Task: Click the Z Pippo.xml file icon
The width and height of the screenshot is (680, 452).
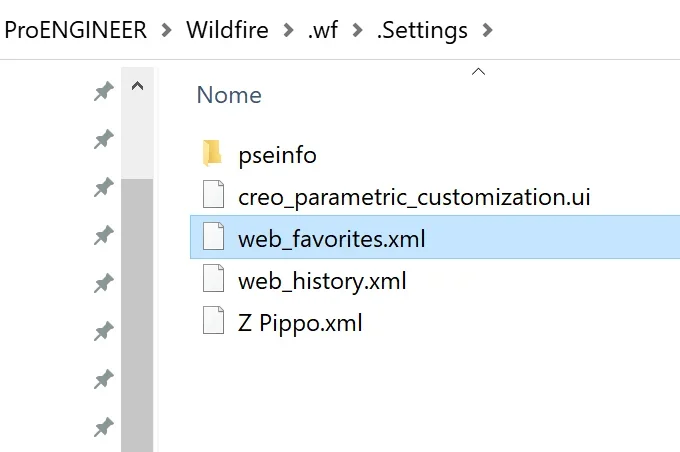Action: [x=213, y=320]
